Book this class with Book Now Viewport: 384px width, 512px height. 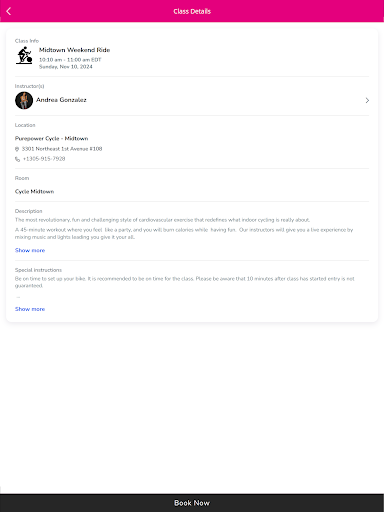tap(192, 503)
